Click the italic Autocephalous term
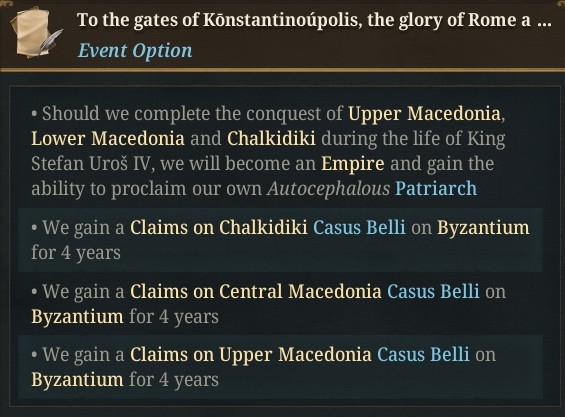 click(328, 189)
